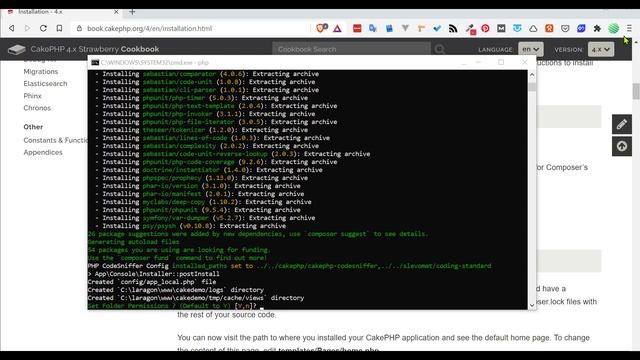Click the dark blue link extension icon
This screenshot has height=360, width=640.
[581, 28]
